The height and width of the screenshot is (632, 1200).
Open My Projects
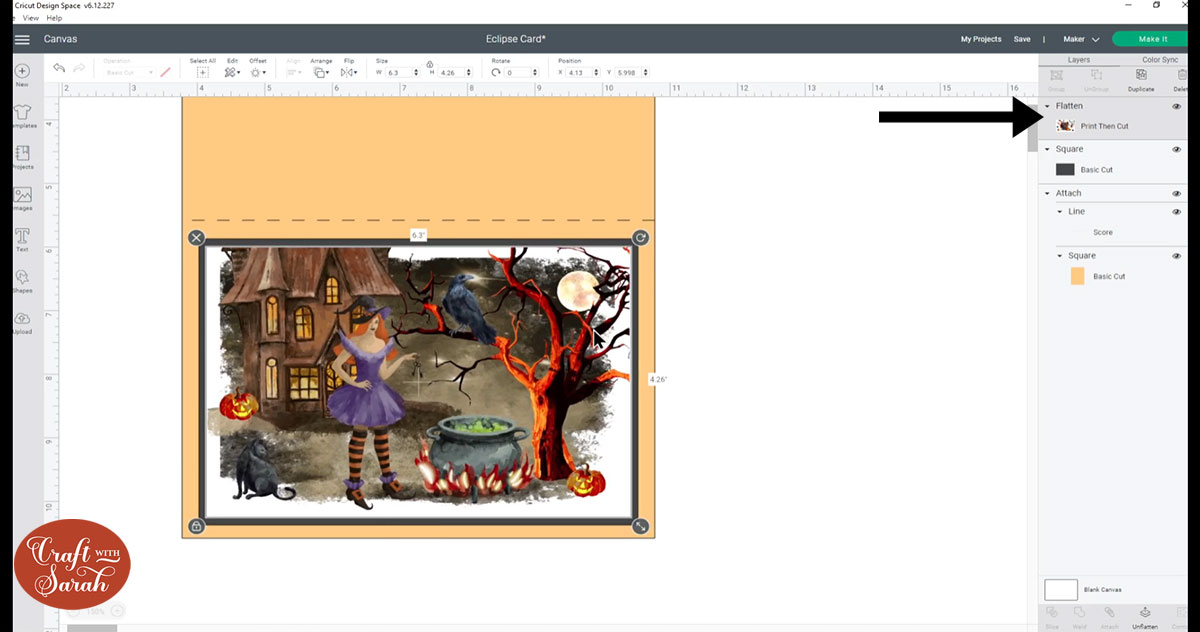click(x=980, y=38)
